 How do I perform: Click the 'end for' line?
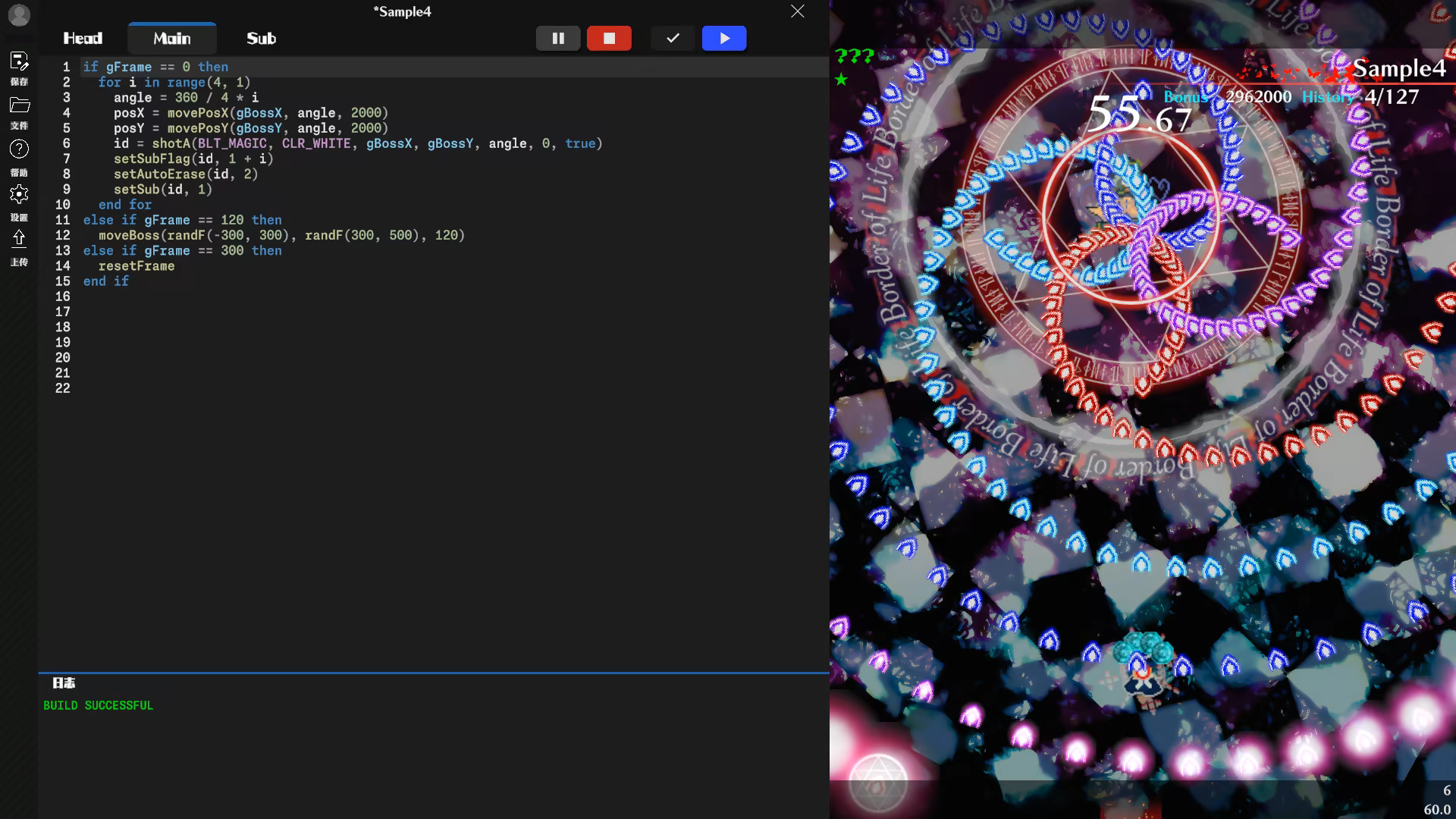(125, 205)
